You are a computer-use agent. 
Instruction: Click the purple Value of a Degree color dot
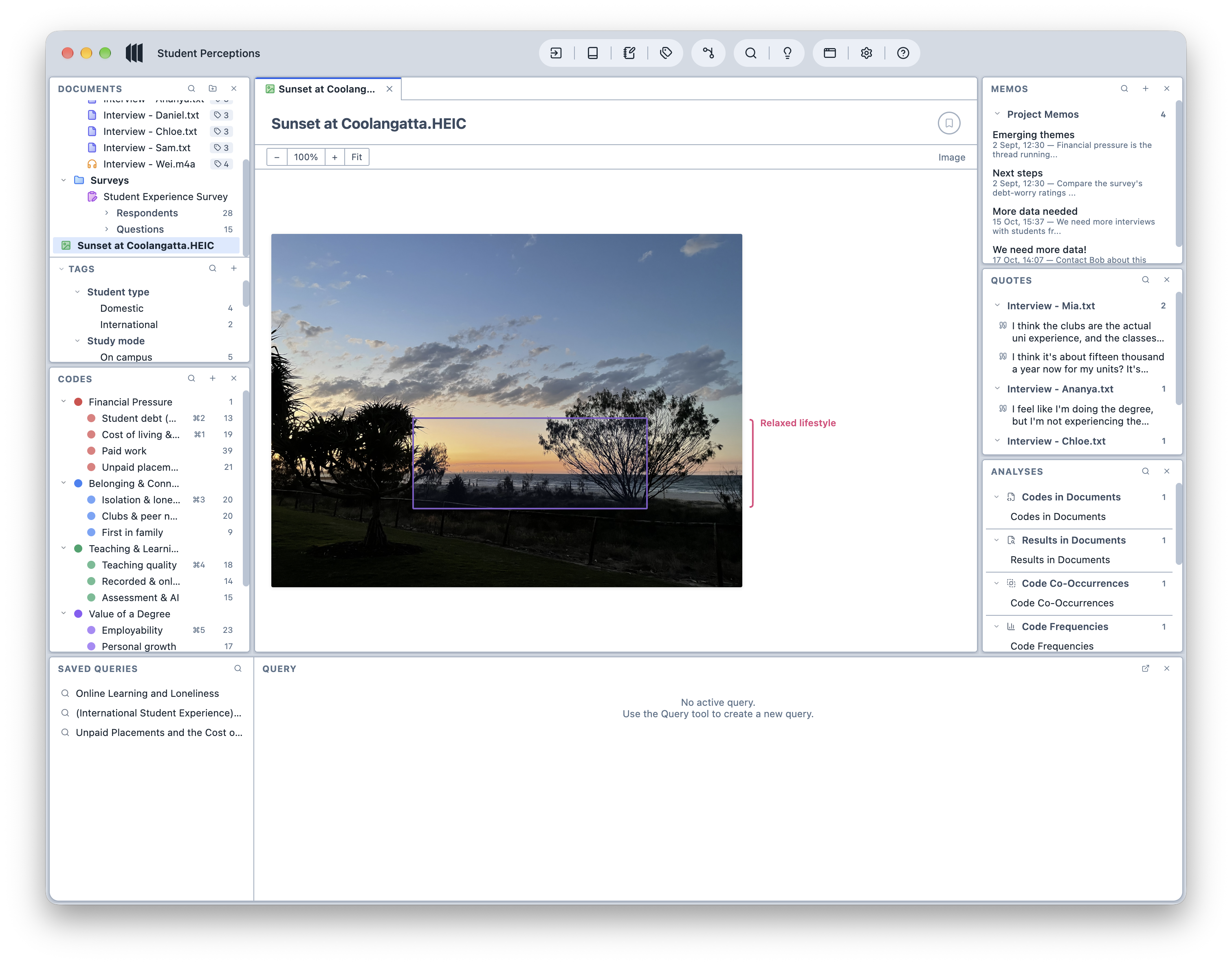[79, 614]
